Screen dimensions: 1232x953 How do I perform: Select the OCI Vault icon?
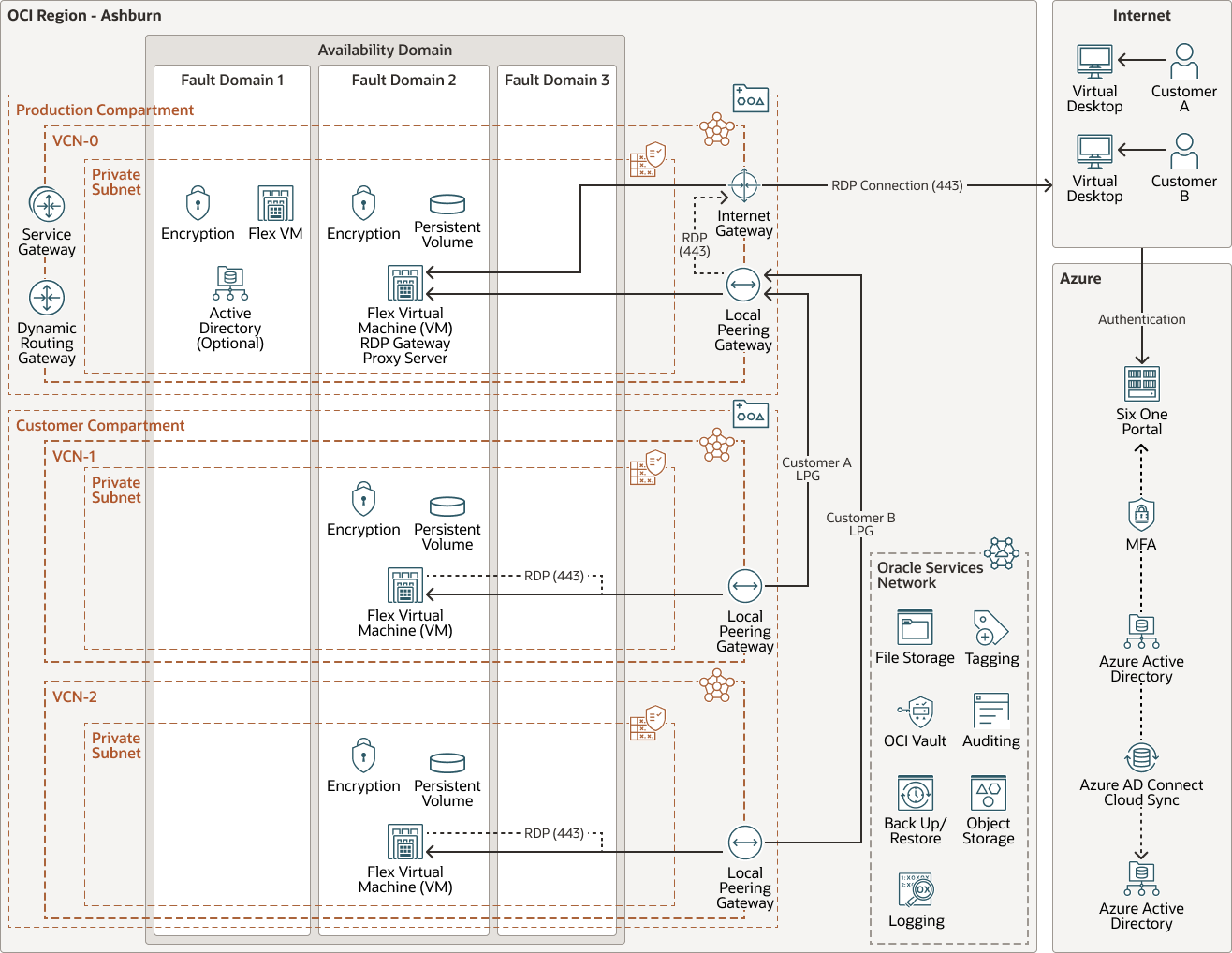click(x=915, y=712)
